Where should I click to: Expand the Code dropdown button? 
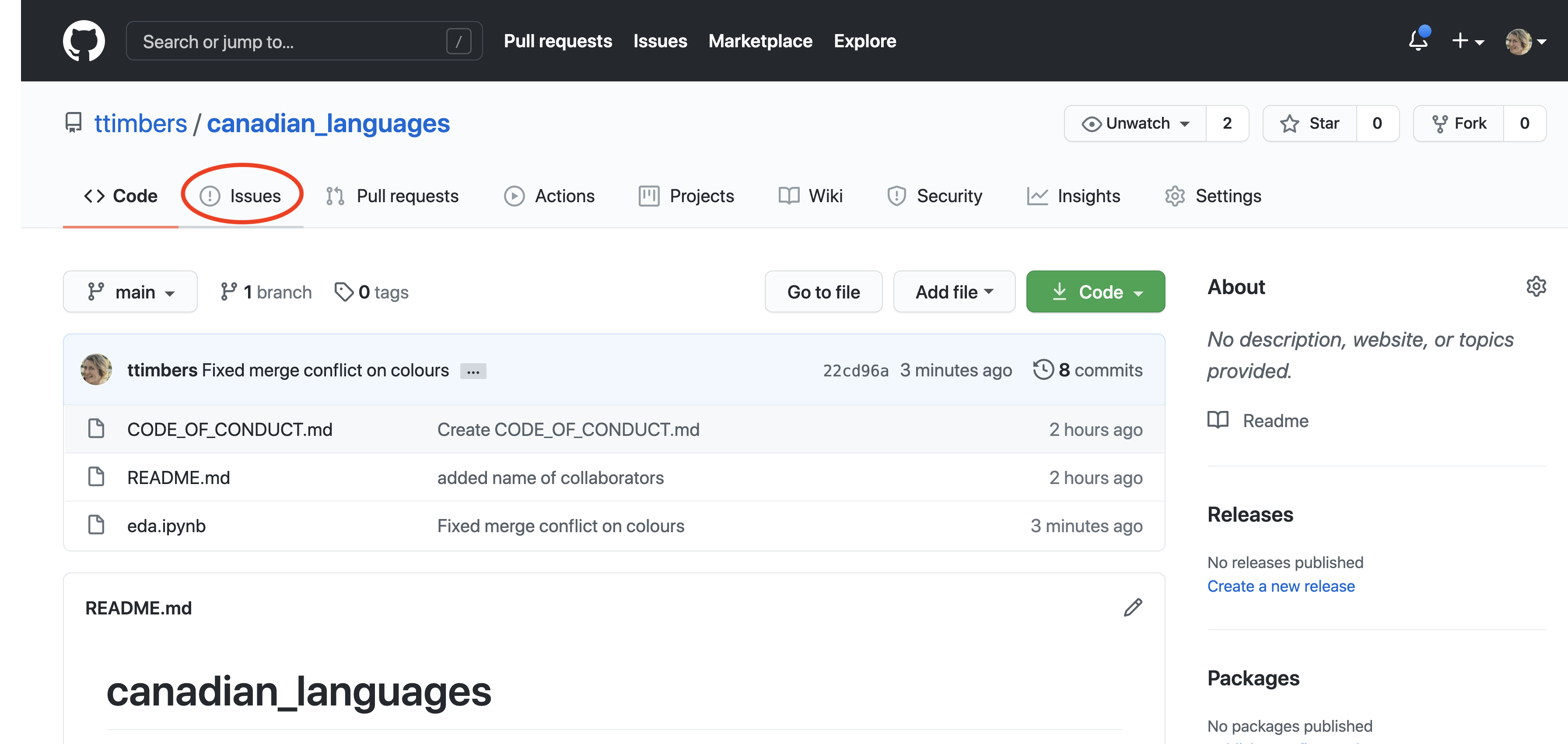[1096, 291]
